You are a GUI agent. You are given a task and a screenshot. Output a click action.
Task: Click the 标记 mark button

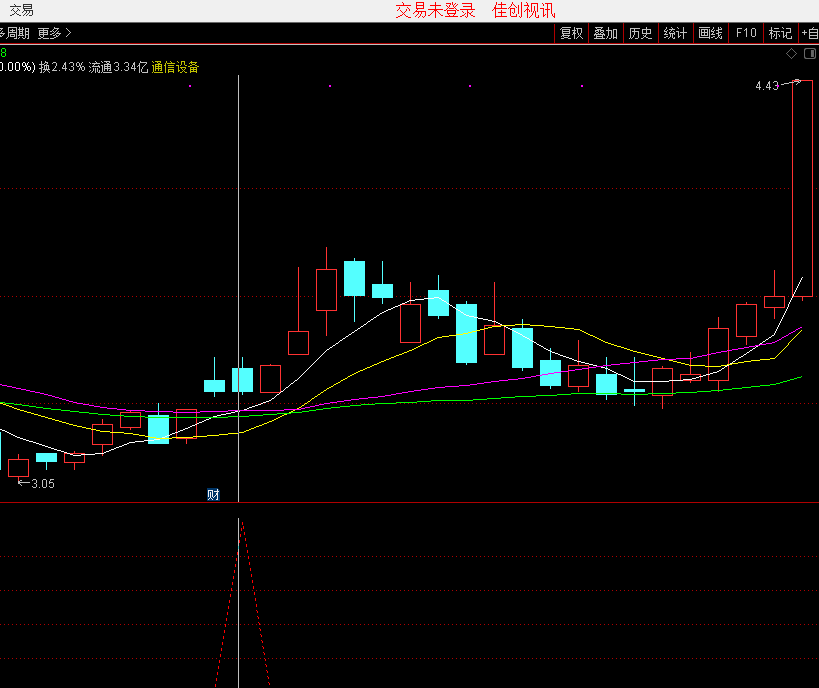pos(780,33)
